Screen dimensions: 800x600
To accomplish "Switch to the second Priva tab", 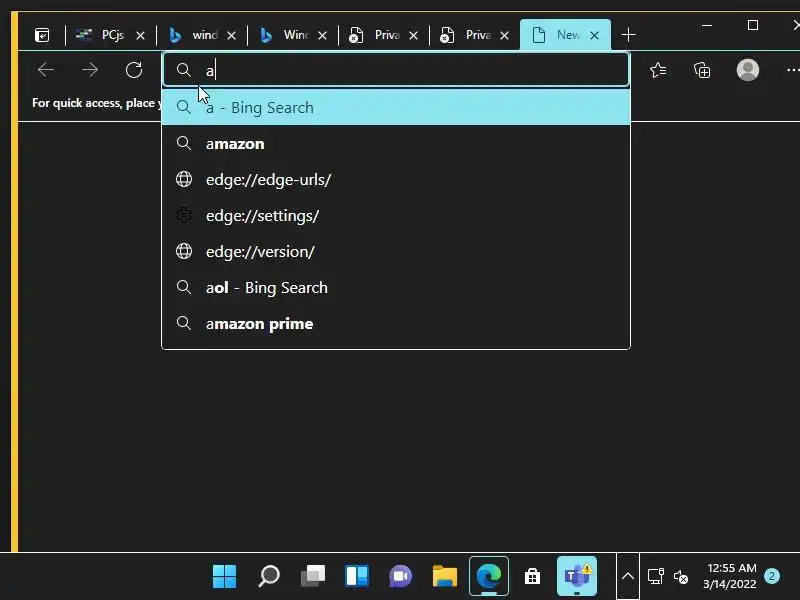I will [x=474, y=35].
